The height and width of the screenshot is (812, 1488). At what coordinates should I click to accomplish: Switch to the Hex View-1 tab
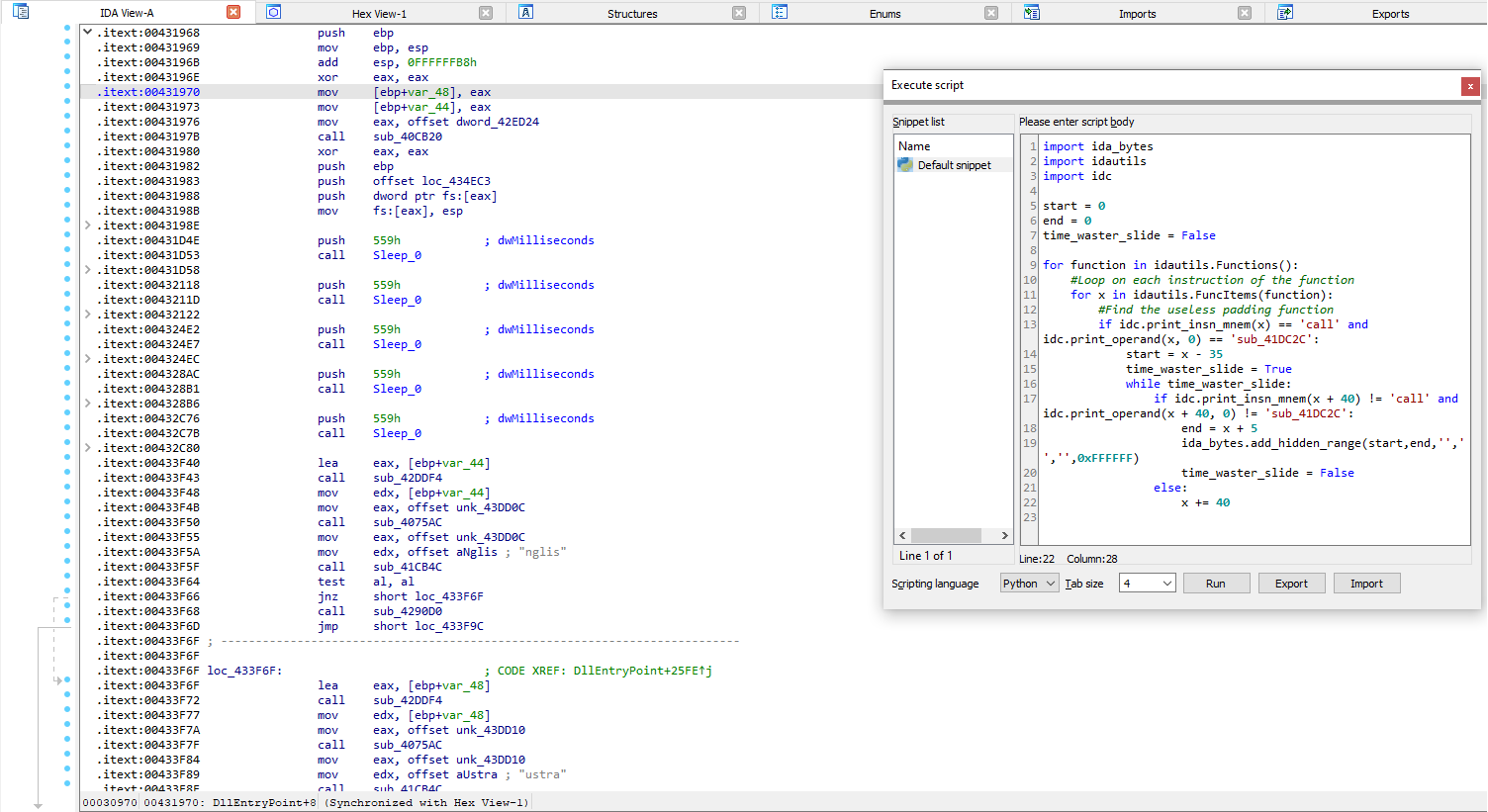[x=379, y=14]
